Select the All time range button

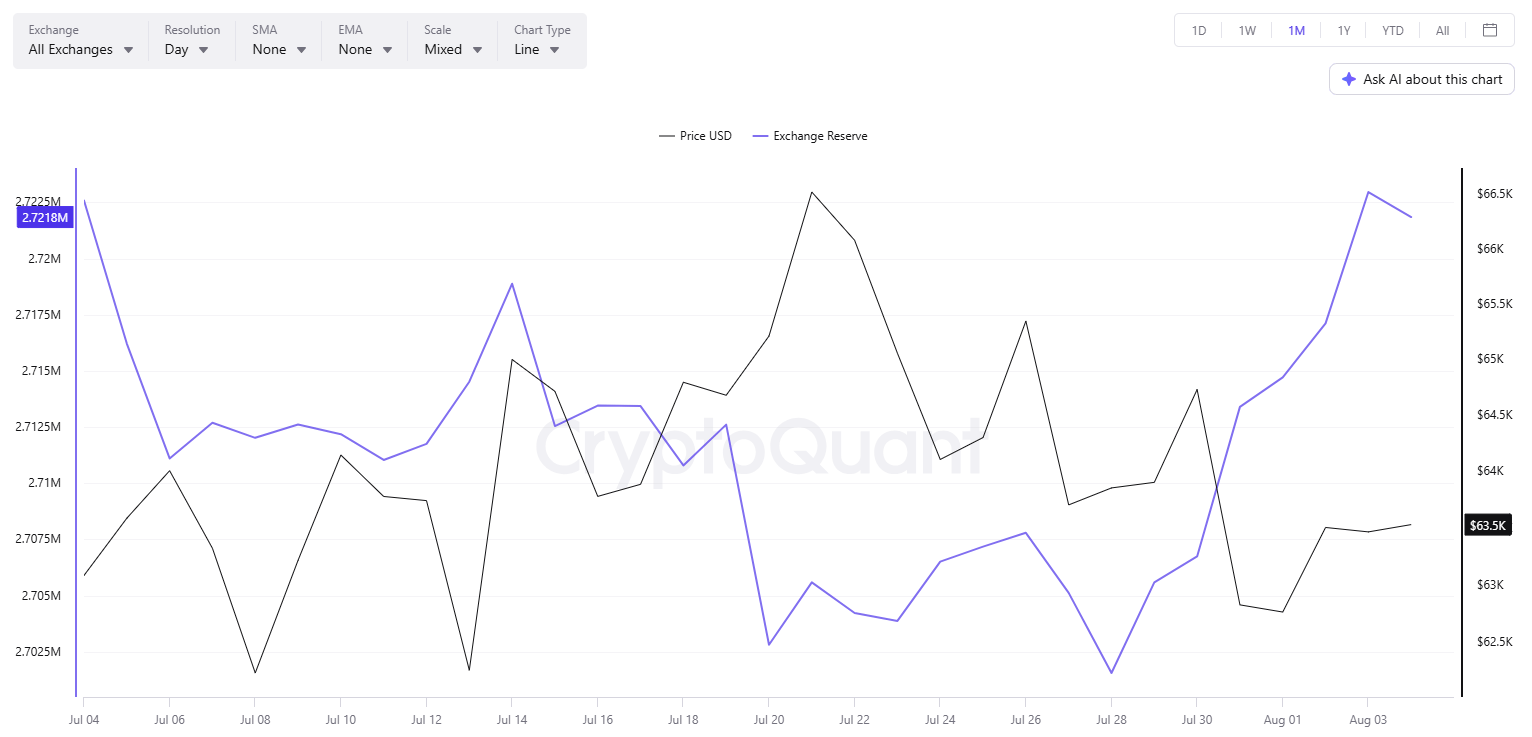(x=1442, y=30)
